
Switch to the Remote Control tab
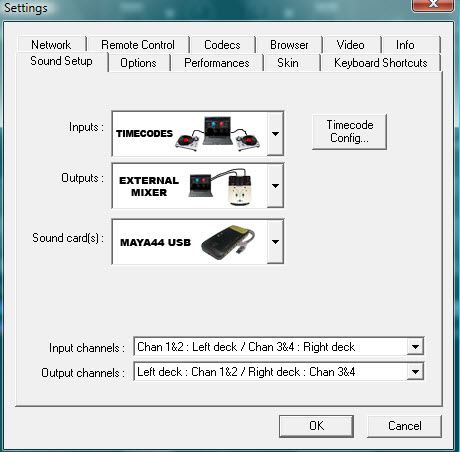tap(138, 45)
